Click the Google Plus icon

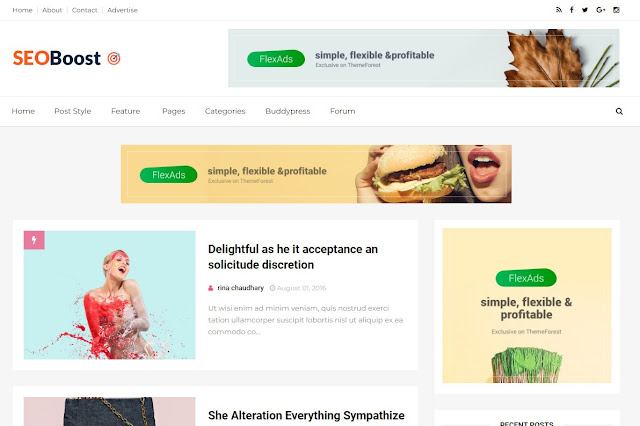(600, 10)
